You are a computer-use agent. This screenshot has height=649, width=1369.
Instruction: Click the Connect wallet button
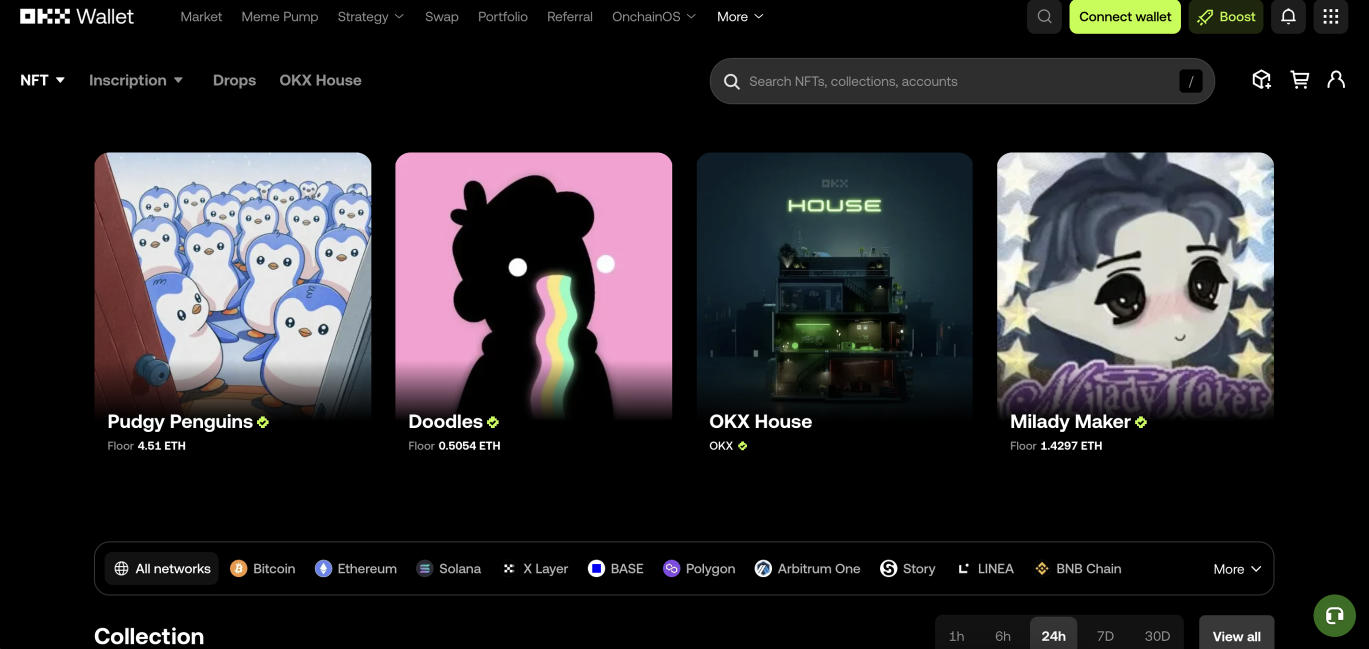pos(1125,17)
